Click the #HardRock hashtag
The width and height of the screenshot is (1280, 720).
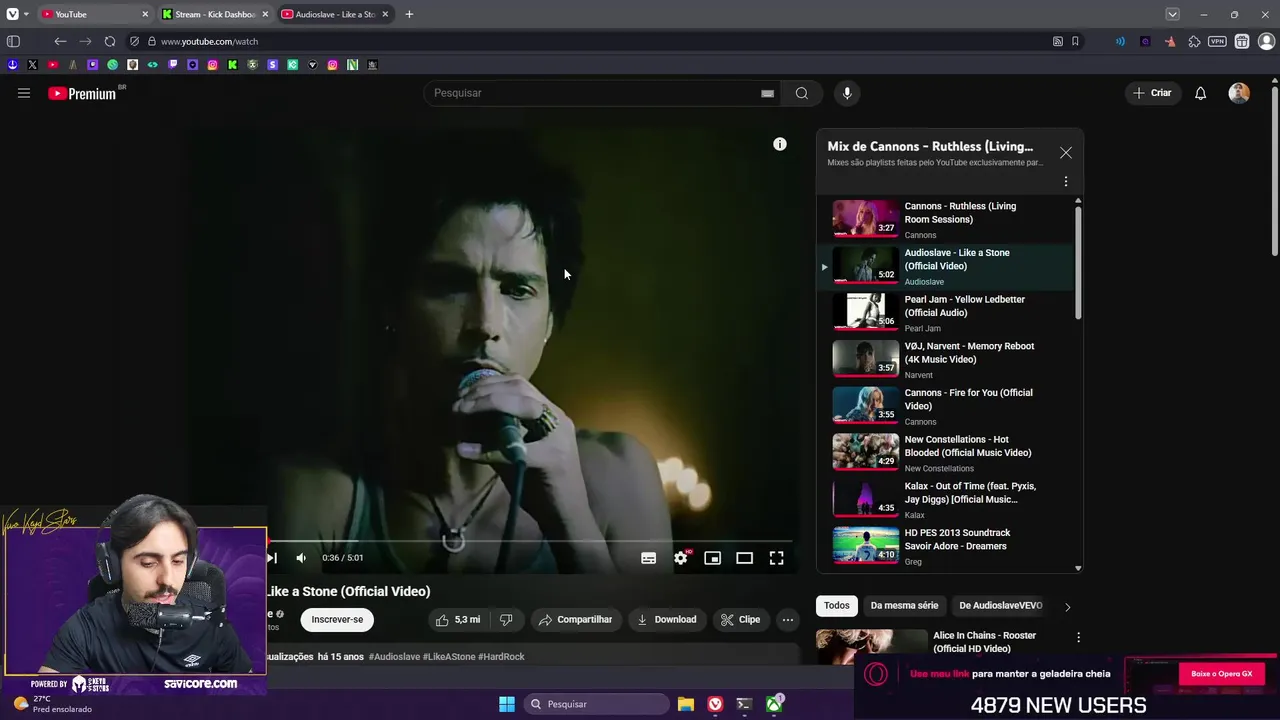[501, 657]
